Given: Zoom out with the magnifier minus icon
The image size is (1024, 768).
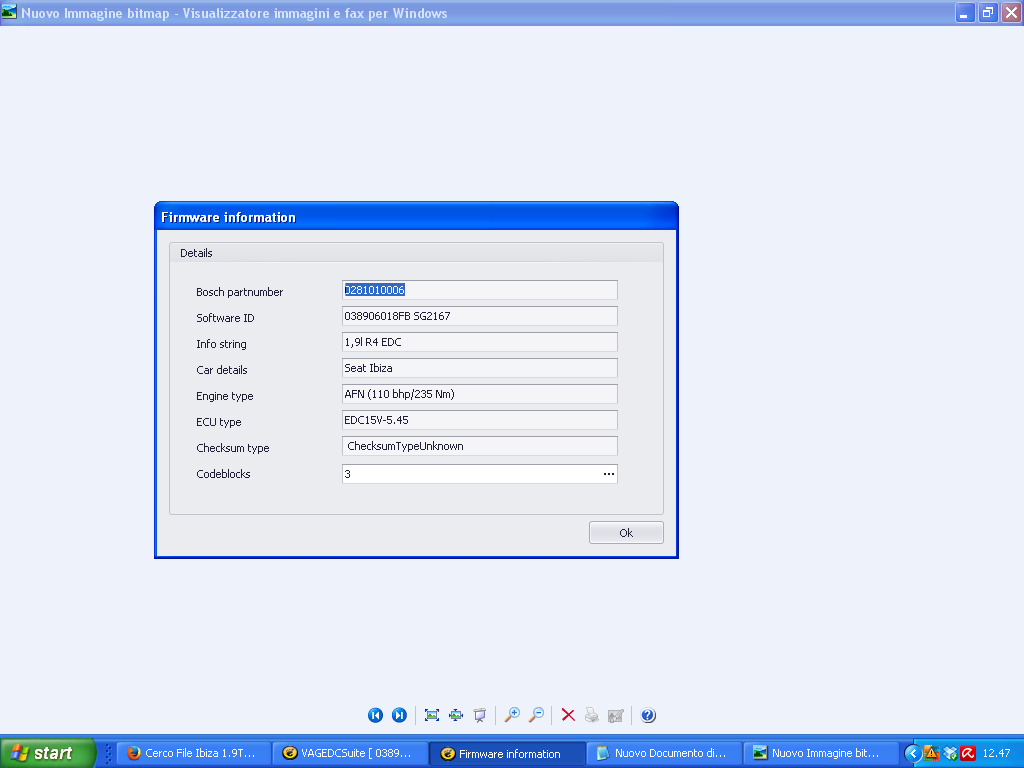Looking at the screenshot, I should pos(536,715).
